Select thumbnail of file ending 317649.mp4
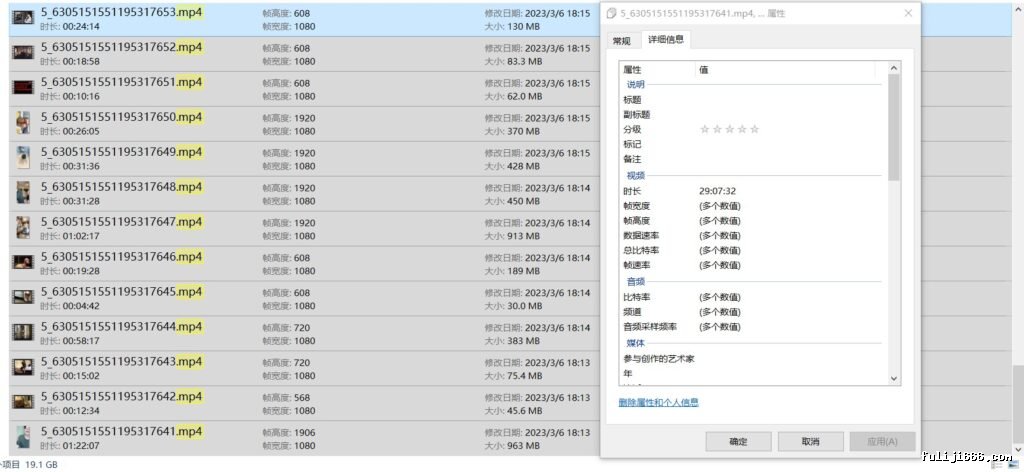The image size is (1024, 472). click(x=23, y=157)
